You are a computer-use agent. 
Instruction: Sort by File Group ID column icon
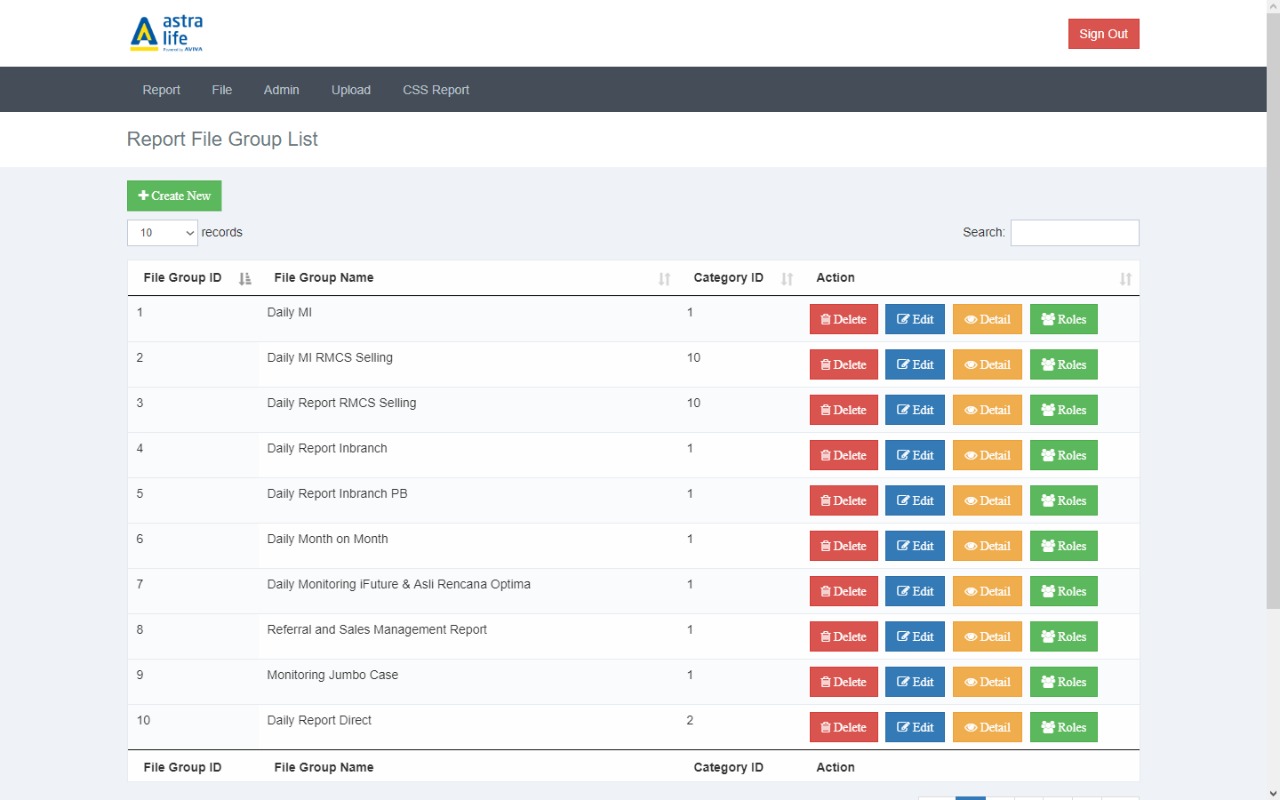click(x=245, y=279)
